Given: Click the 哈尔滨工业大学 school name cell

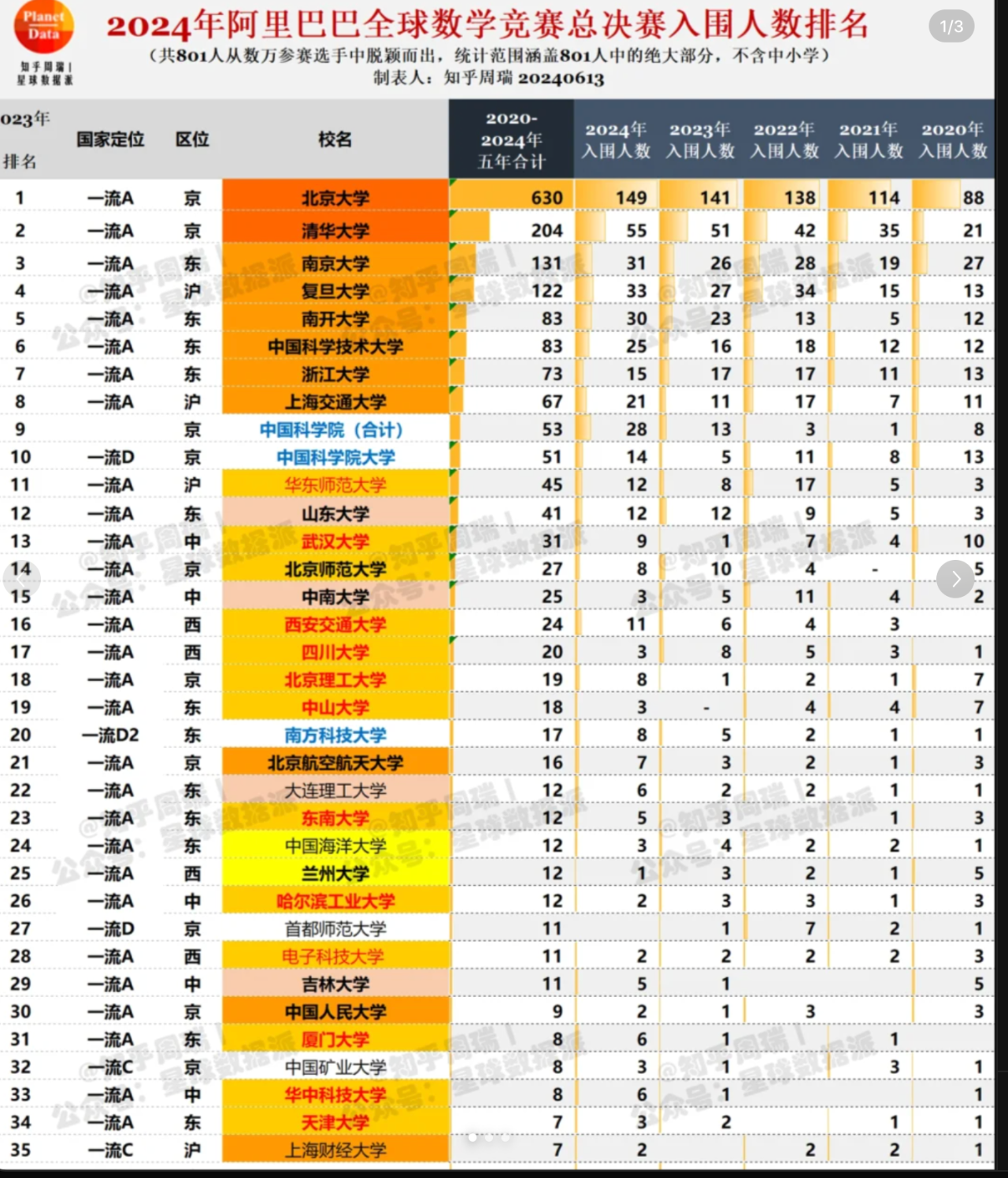Looking at the screenshot, I should (335, 901).
